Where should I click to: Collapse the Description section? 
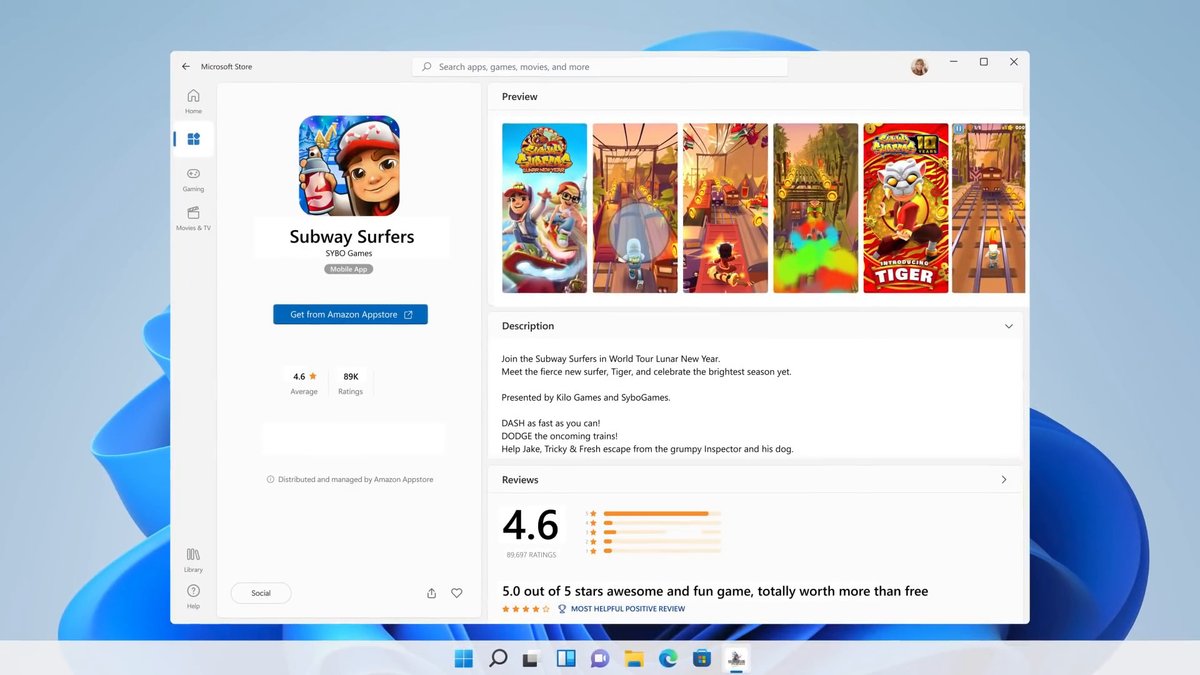[1008, 325]
